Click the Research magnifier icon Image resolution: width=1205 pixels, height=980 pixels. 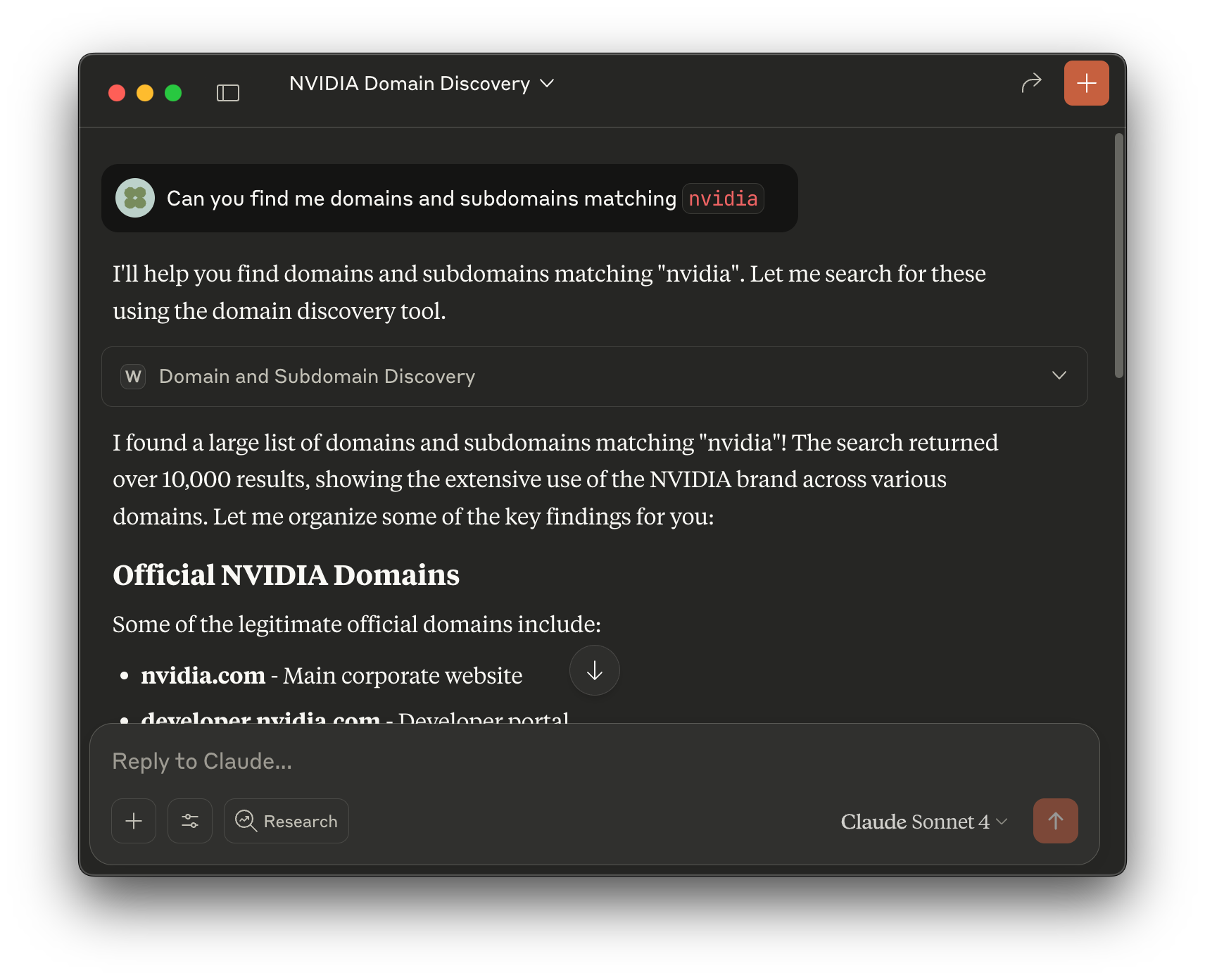click(246, 821)
